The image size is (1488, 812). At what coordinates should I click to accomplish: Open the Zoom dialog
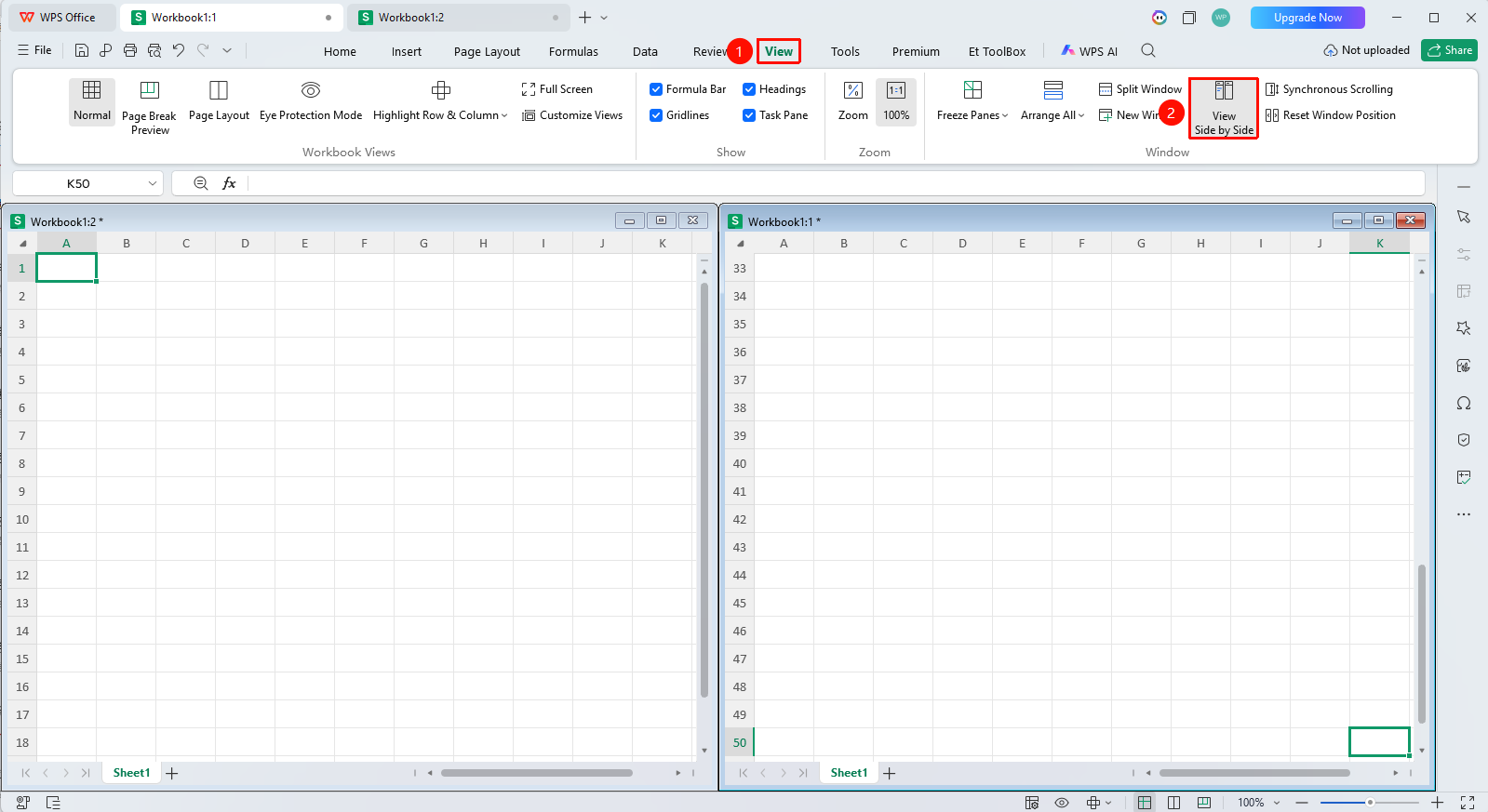853,101
